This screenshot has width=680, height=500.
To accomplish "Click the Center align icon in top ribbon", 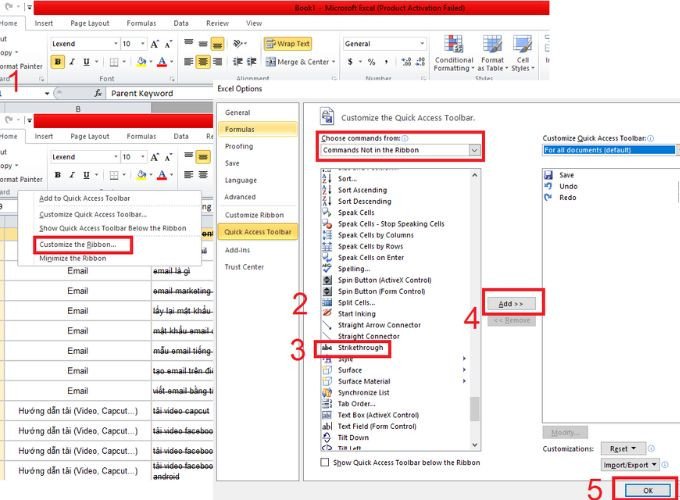I will [x=203, y=62].
